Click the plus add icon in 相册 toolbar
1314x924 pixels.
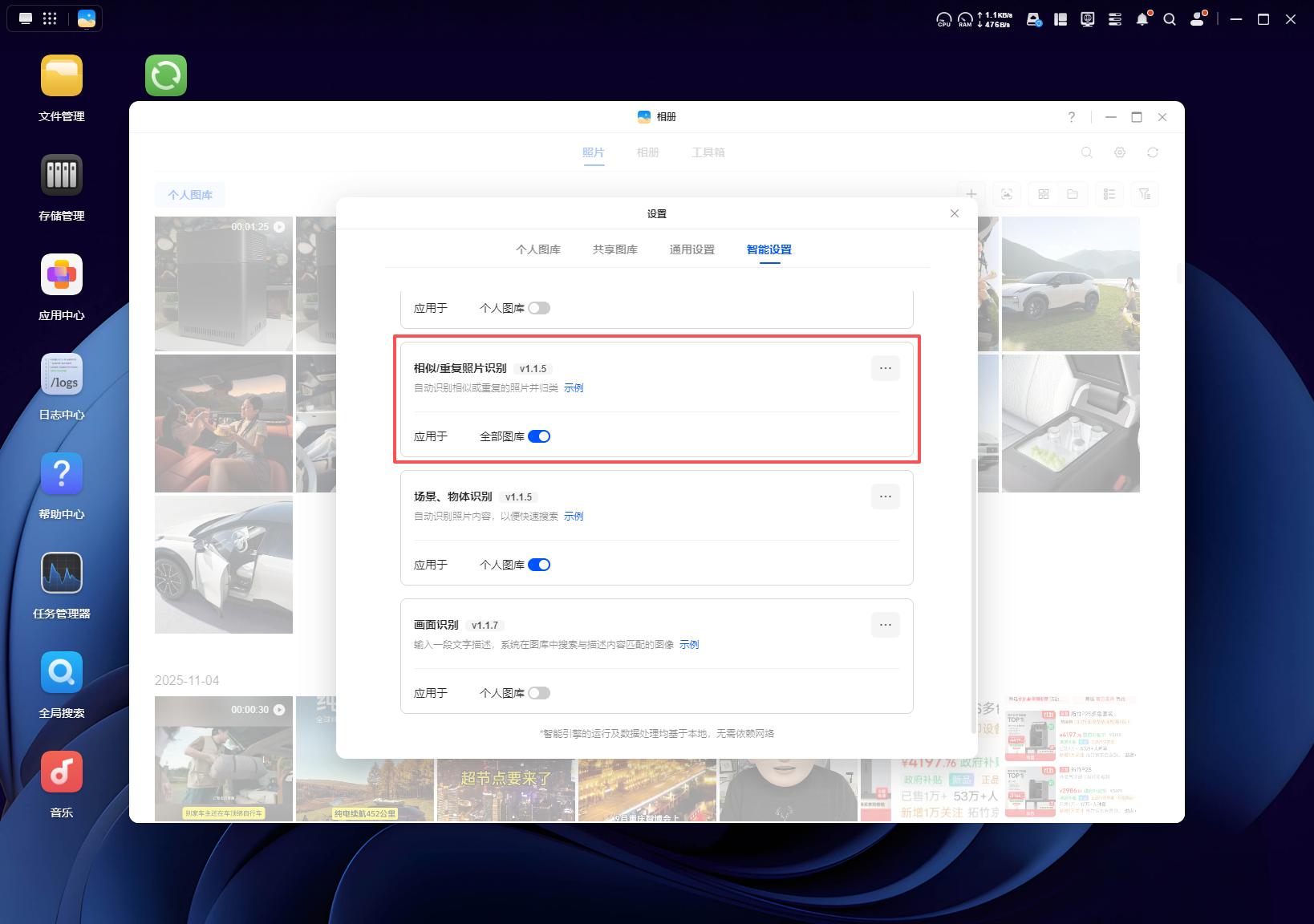971,194
